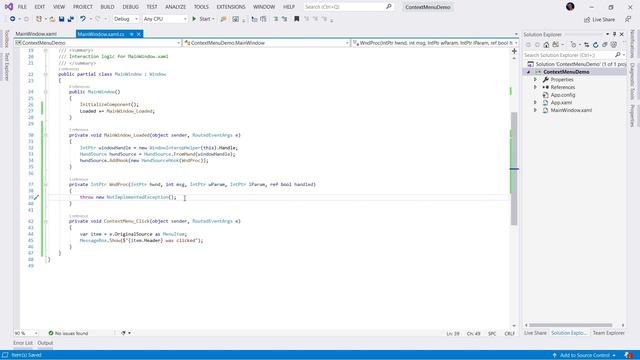Click the Solution Explorer horizontal scrollbar
Viewport: 640px width, 360px height.
570,325
